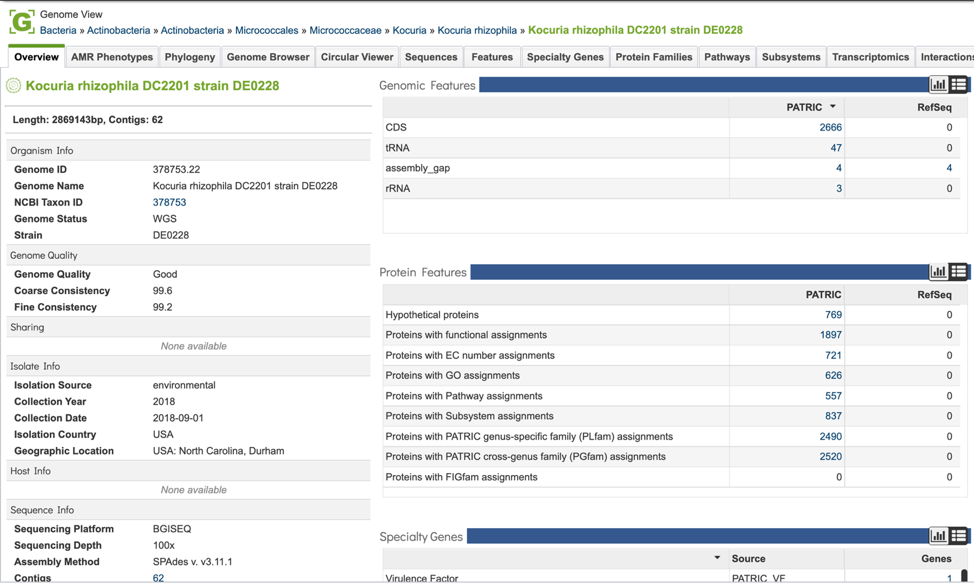Open the Specialty Genes tab
Screen dimensions: 974x583
click(565, 57)
